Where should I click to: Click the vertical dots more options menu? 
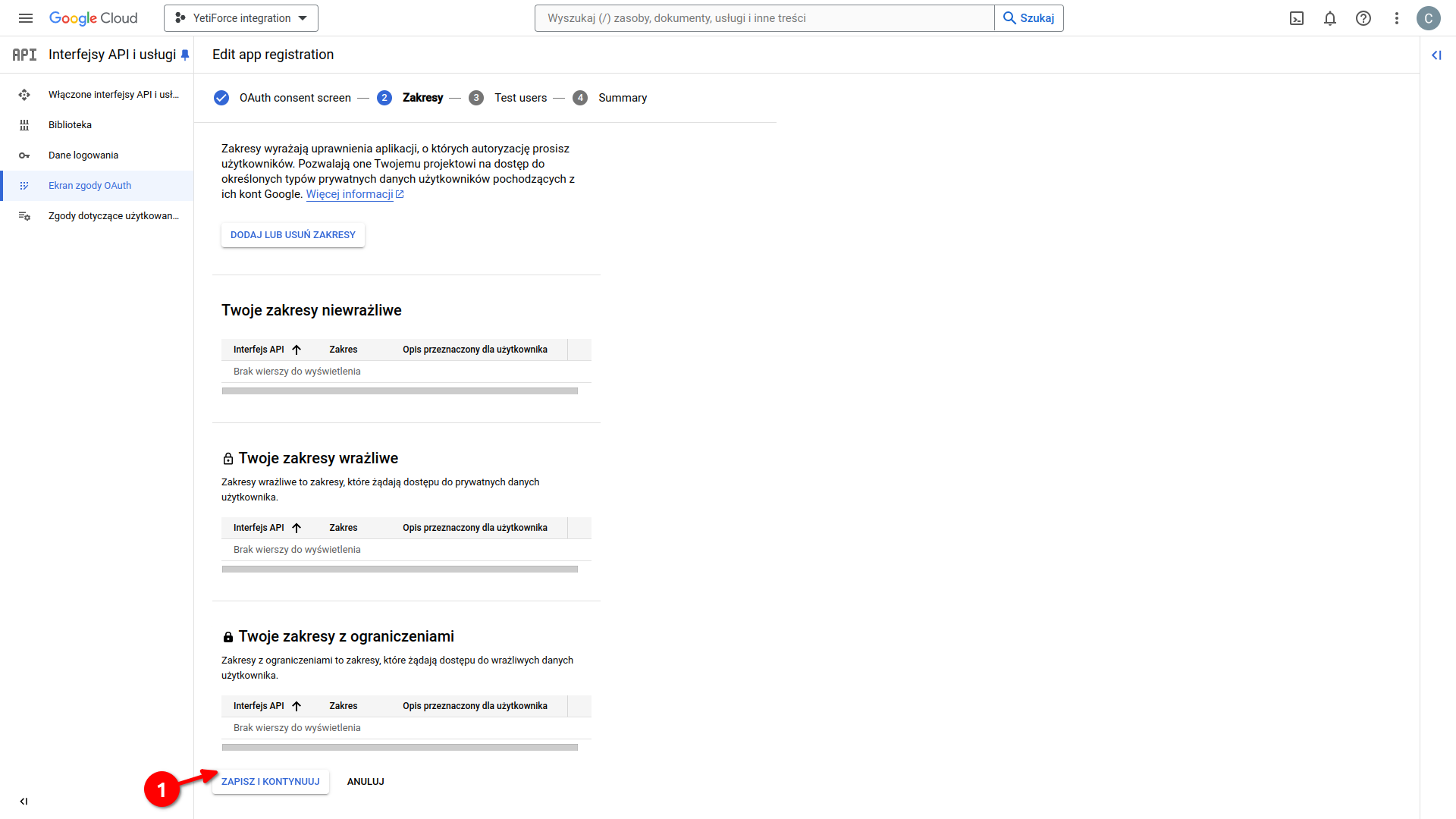(1396, 18)
